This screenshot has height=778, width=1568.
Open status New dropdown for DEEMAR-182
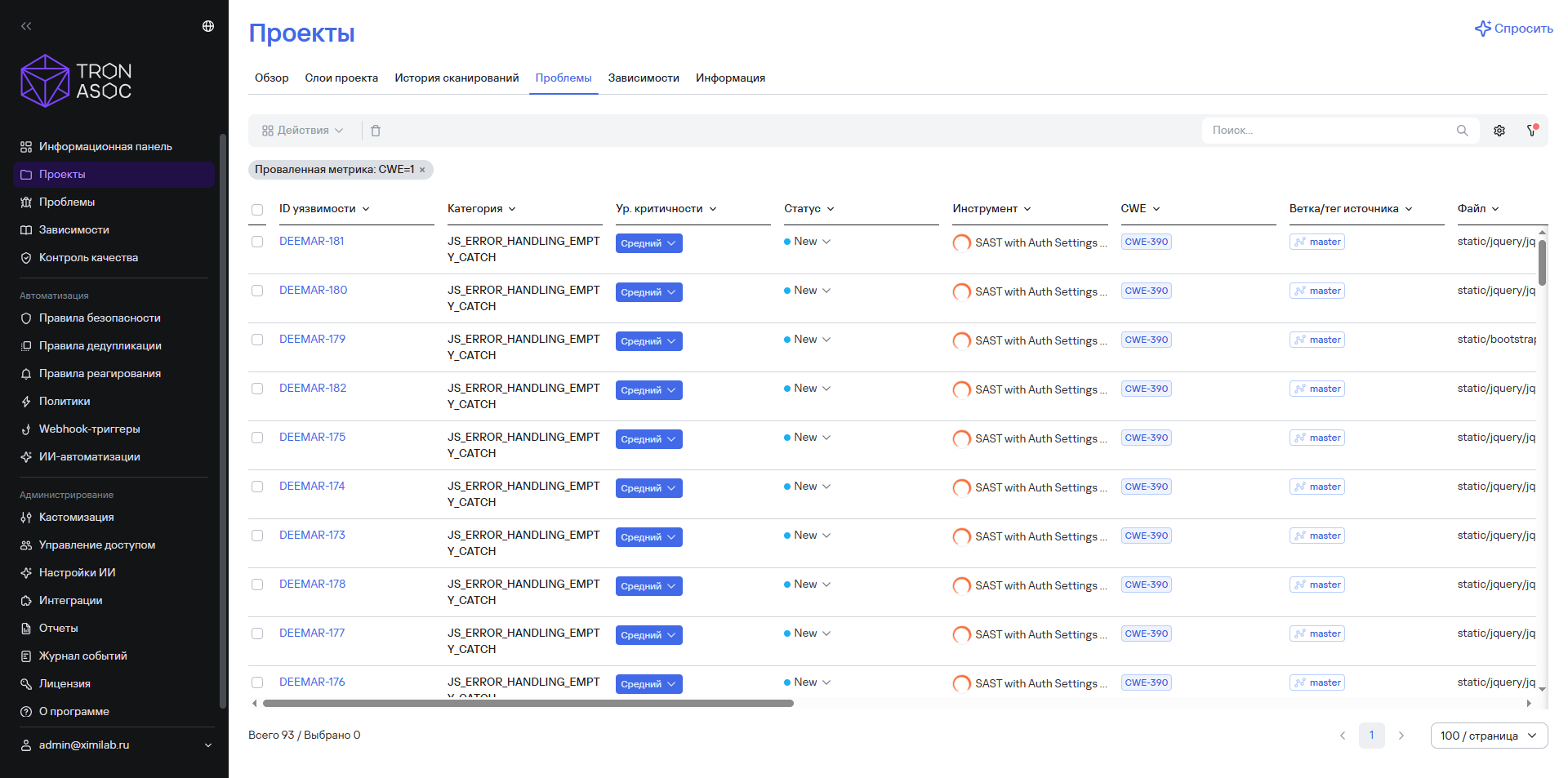point(808,389)
